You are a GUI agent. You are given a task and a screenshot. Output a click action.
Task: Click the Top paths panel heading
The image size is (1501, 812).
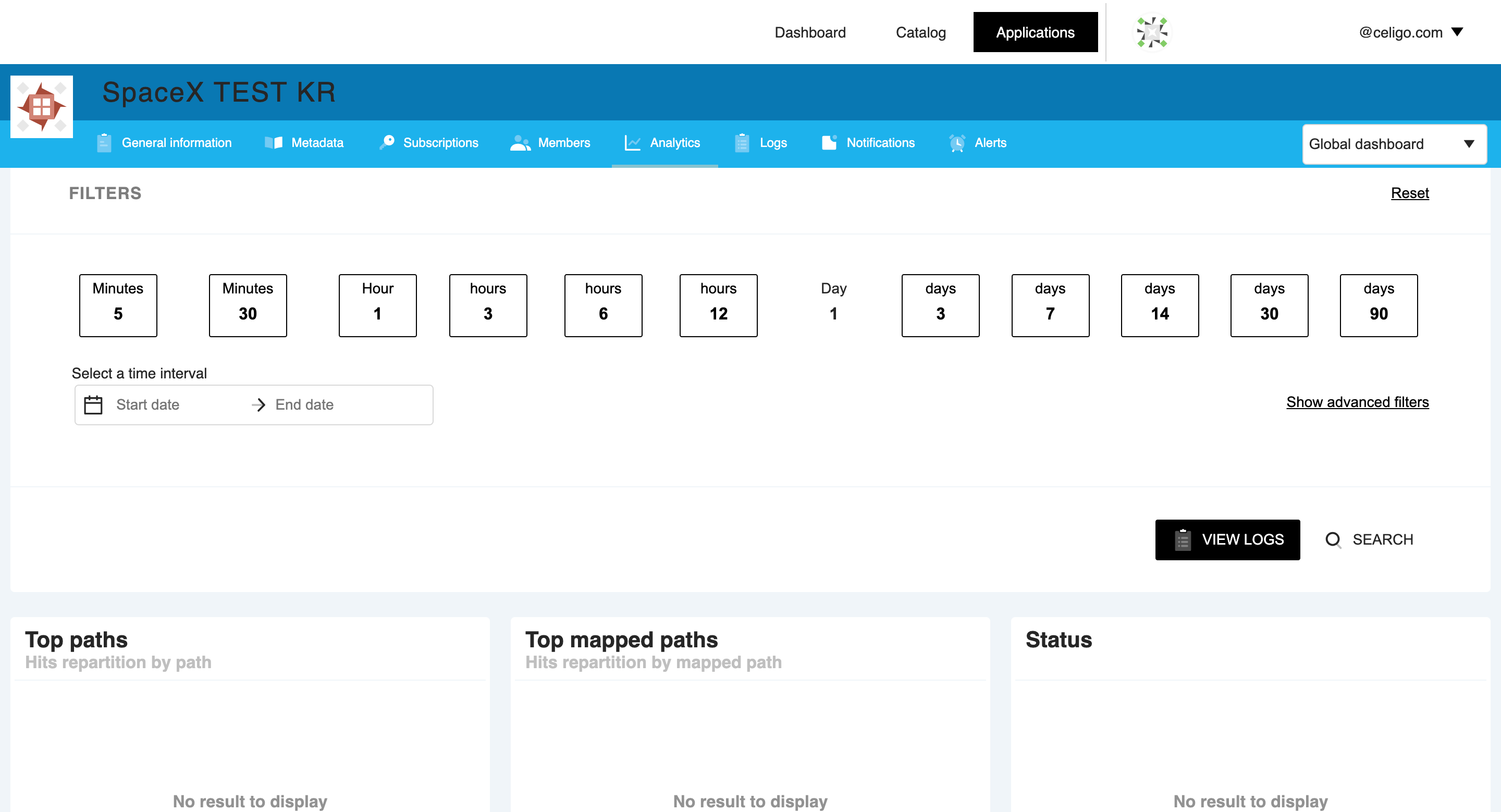[x=76, y=639]
